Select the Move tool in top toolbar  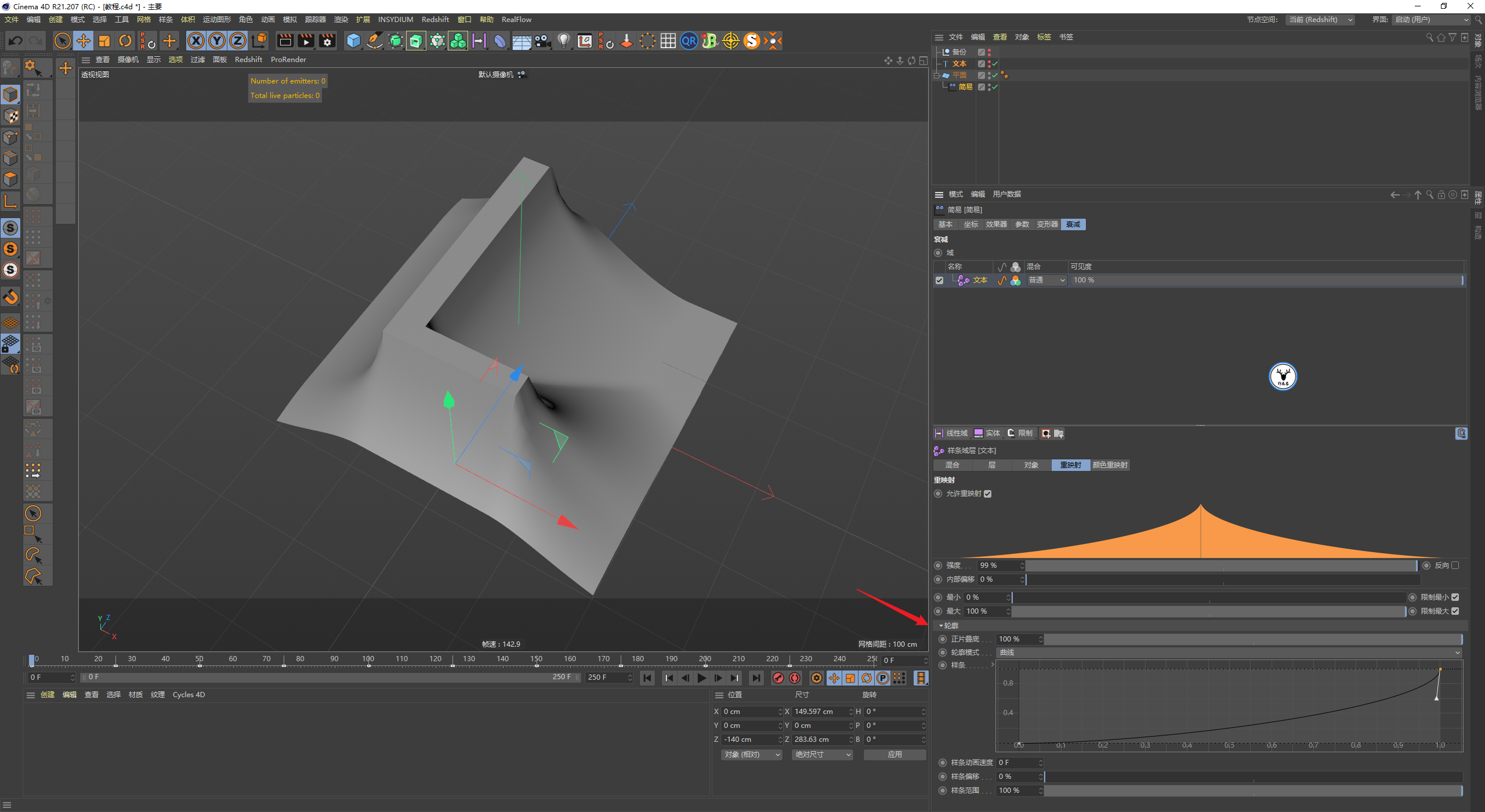pyautogui.click(x=84, y=41)
